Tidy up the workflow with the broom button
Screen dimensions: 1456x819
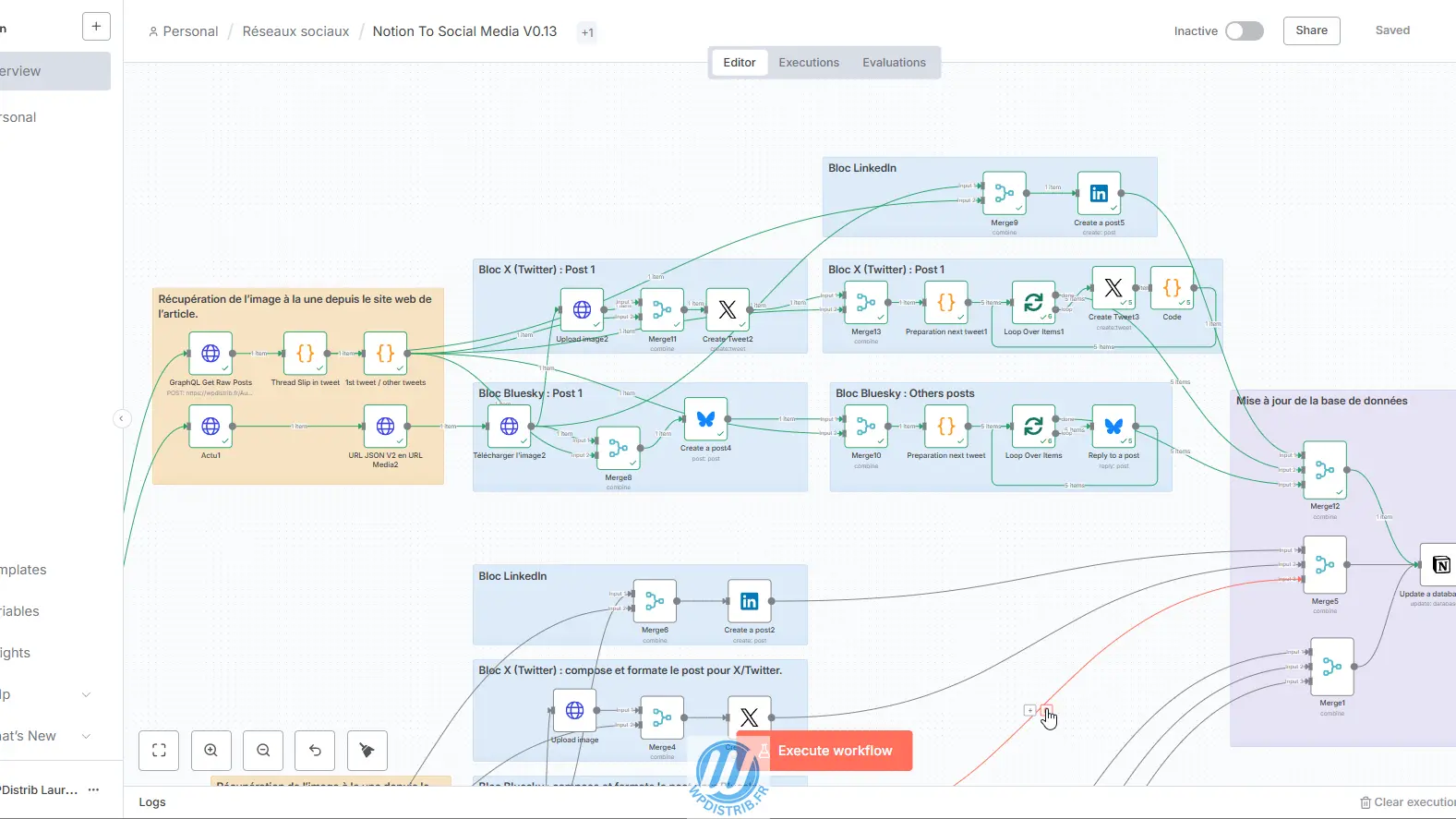pyautogui.click(x=367, y=751)
